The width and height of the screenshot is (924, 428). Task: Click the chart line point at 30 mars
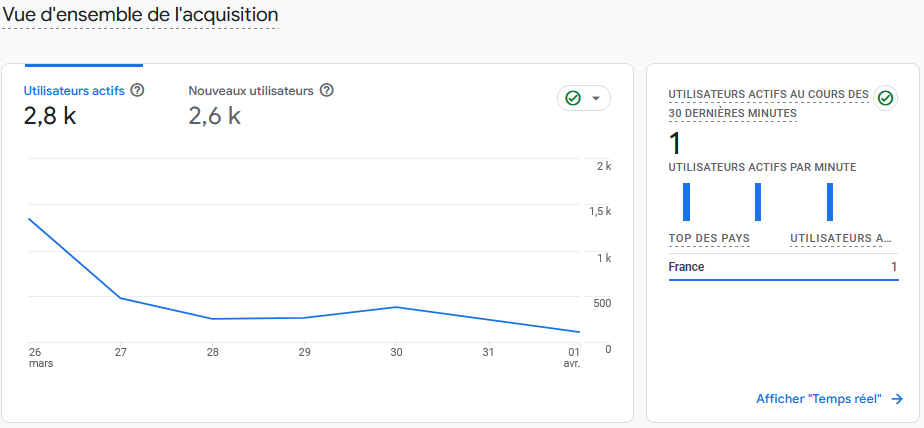point(396,307)
